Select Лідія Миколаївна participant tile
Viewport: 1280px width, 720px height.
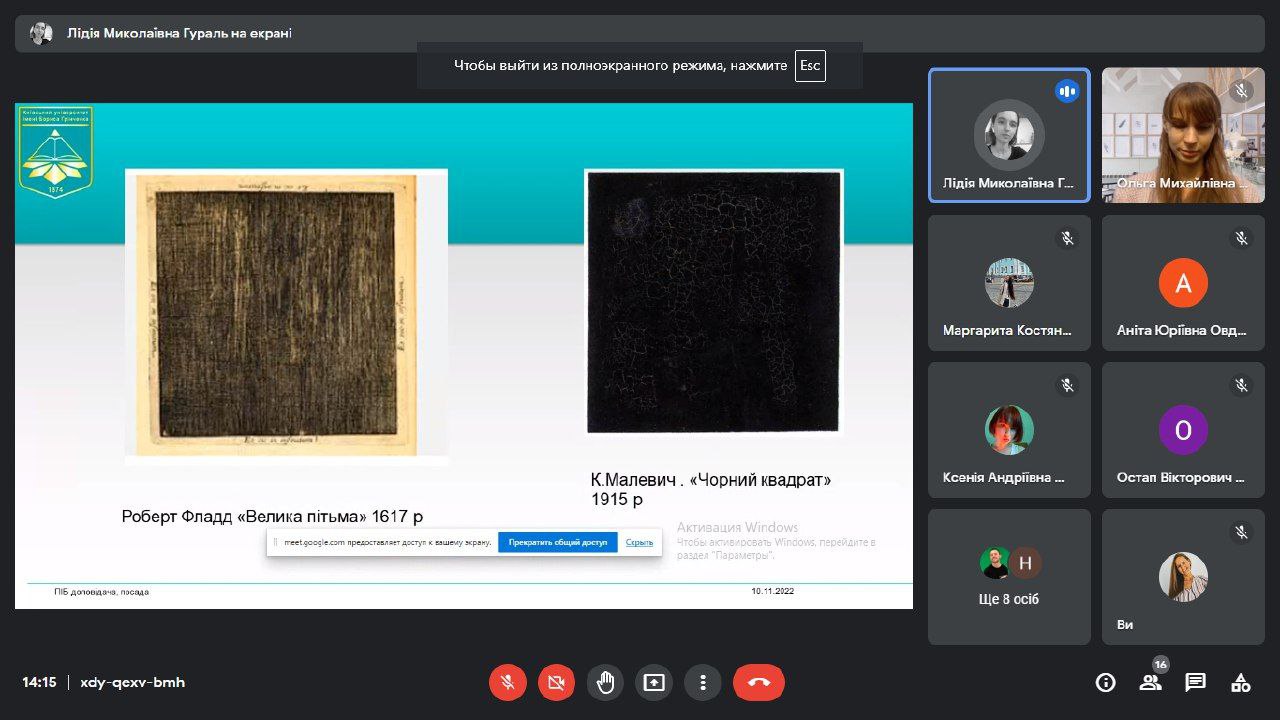pyautogui.click(x=1009, y=135)
